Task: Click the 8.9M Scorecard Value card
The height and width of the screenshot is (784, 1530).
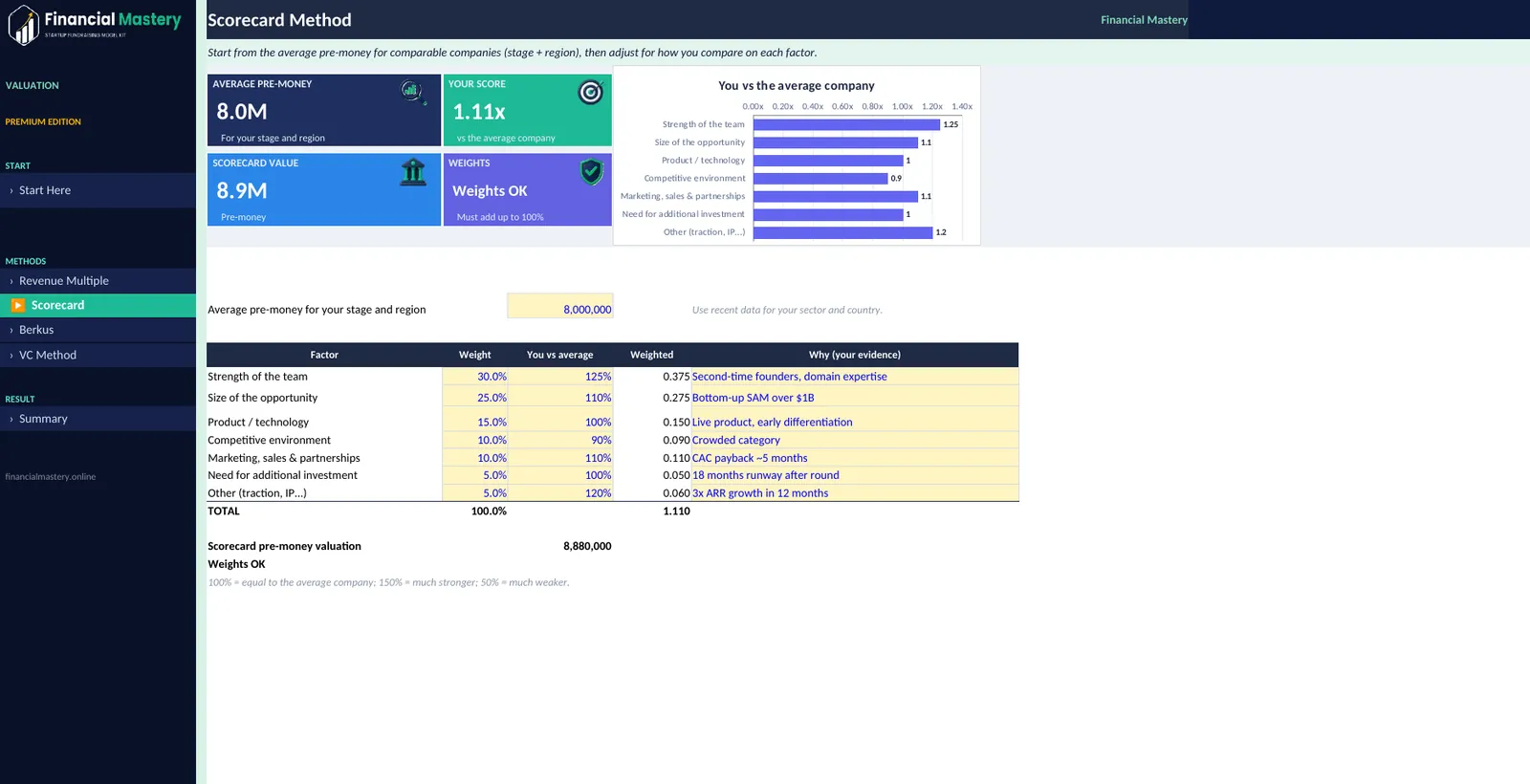Action: [x=324, y=190]
